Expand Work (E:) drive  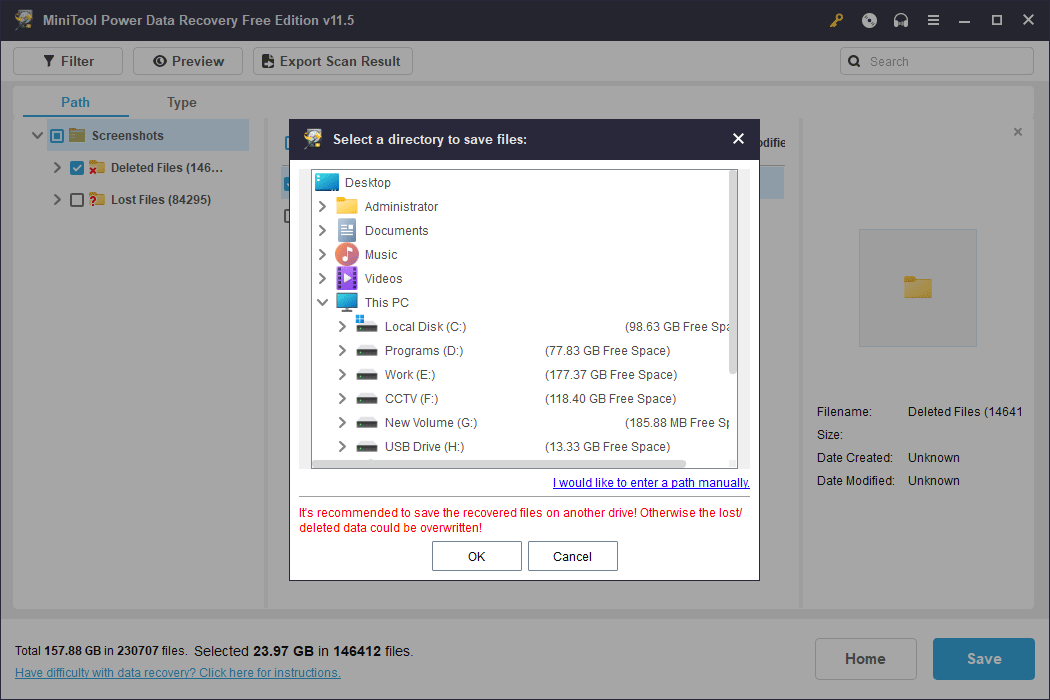[x=342, y=374]
